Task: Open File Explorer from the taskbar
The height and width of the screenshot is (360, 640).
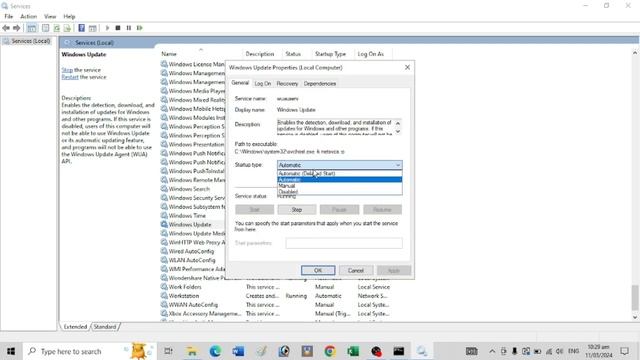Action: click(x=191, y=351)
